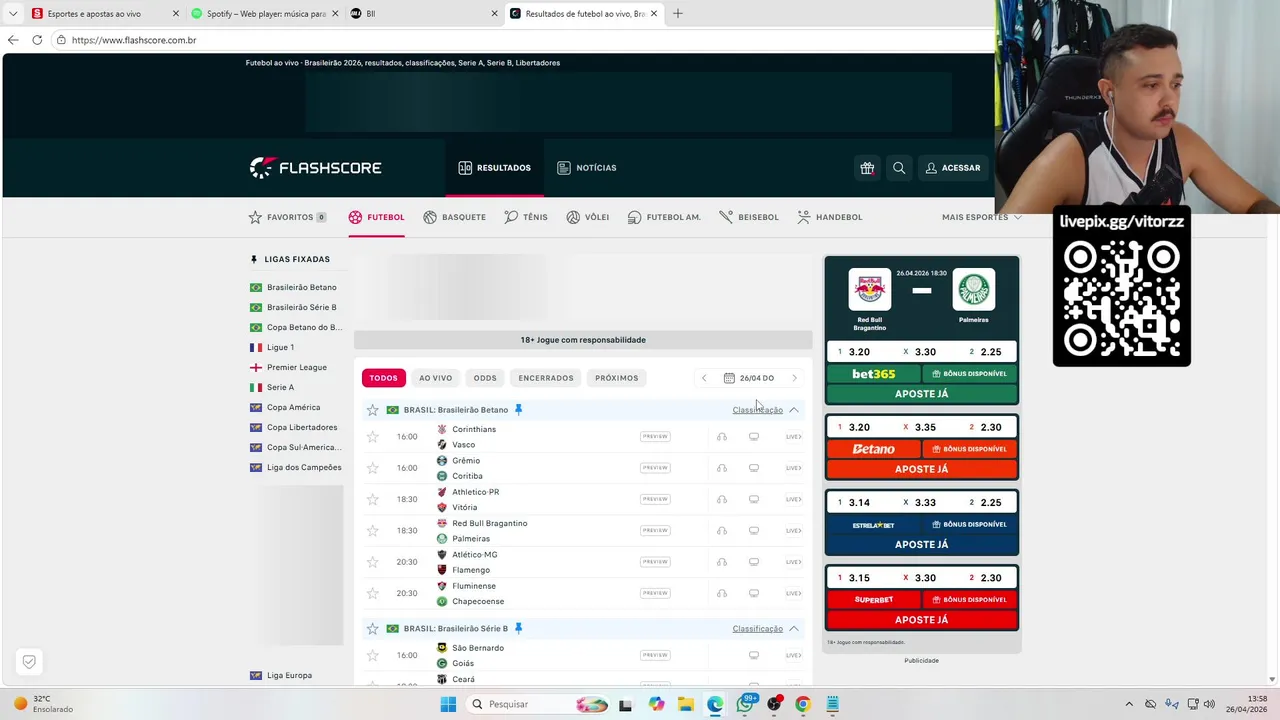Open Favoritos sports menu item
This screenshot has height=720, width=1280.
pyautogui.click(x=288, y=217)
